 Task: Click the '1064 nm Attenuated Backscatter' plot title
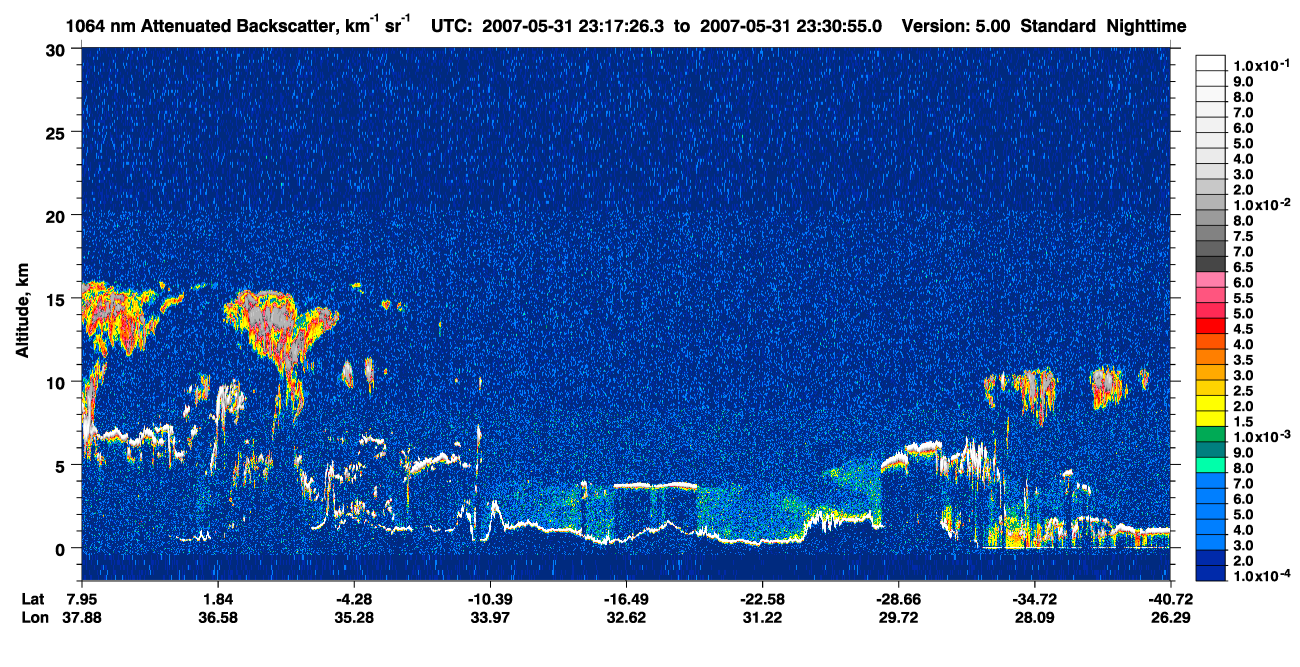pyautogui.click(x=239, y=27)
